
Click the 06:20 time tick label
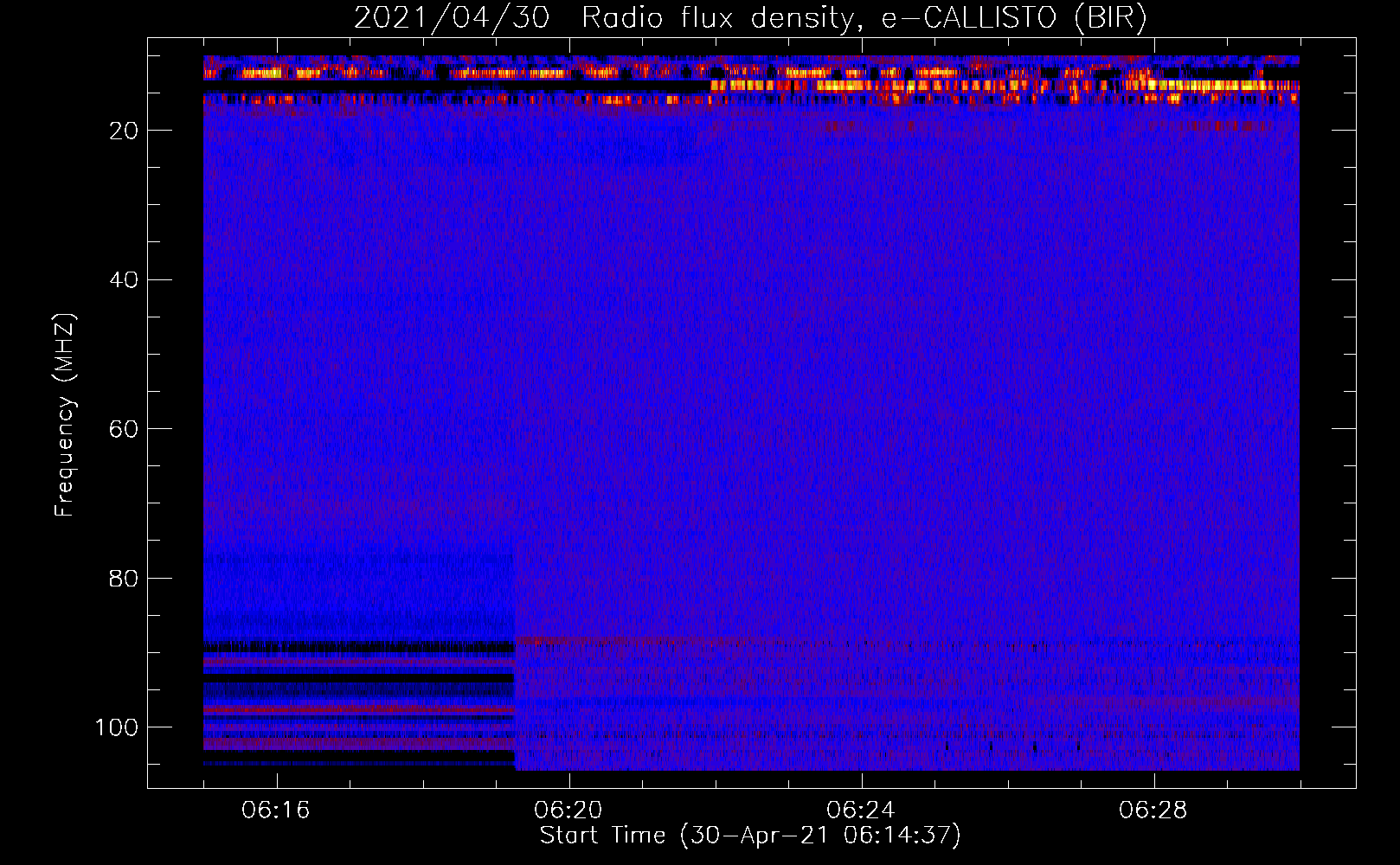point(568,811)
